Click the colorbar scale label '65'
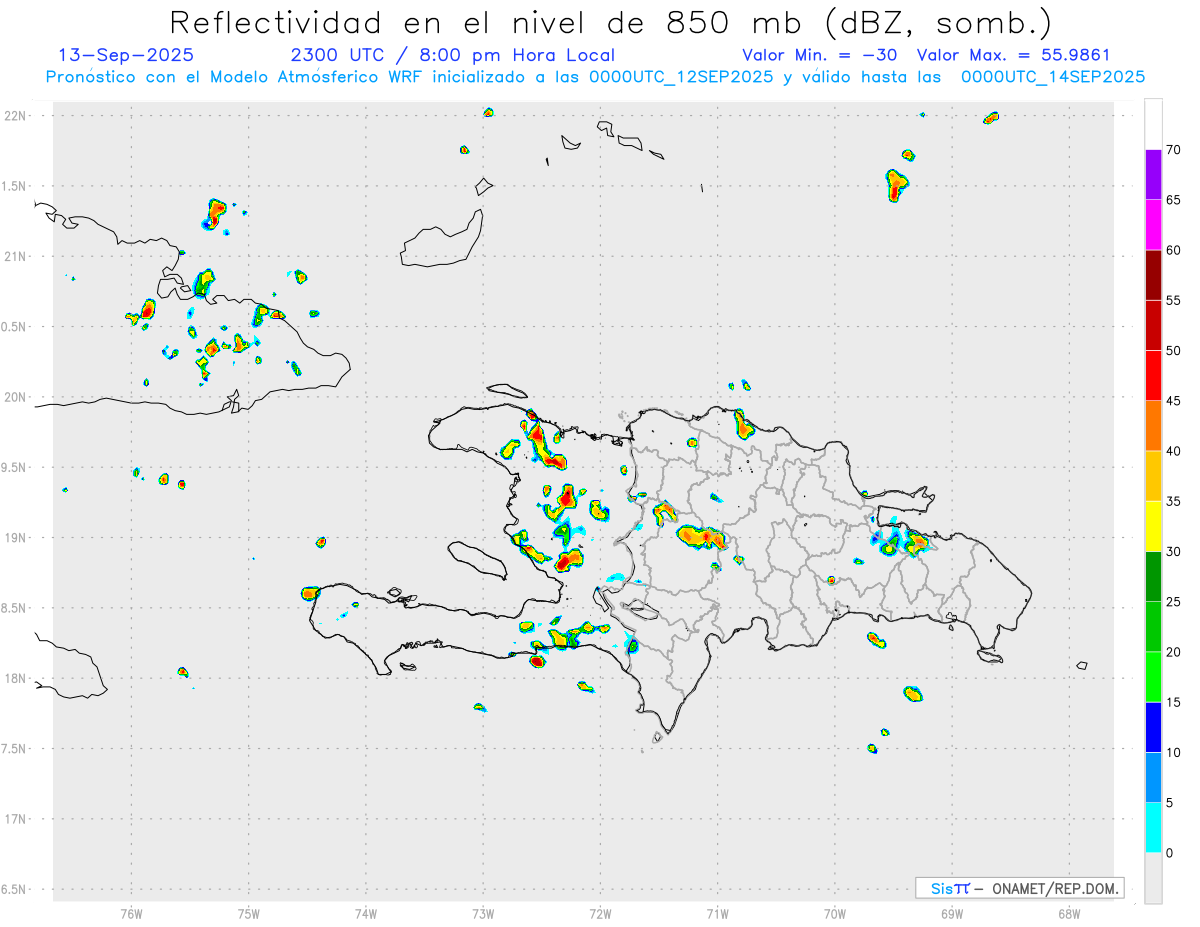This screenshot has height=927, width=1200. pyautogui.click(x=1173, y=200)
